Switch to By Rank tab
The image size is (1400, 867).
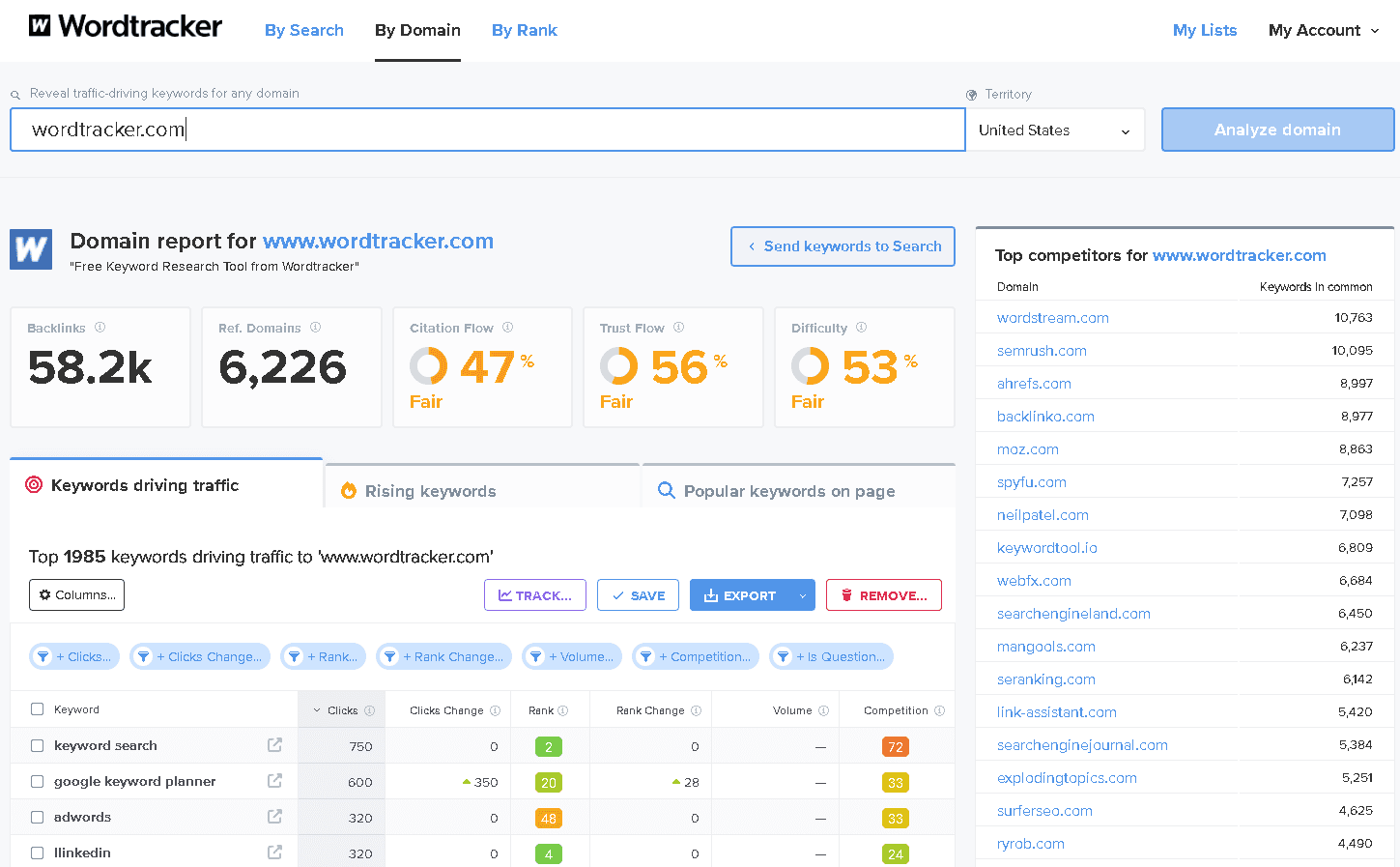click(525, 30)
